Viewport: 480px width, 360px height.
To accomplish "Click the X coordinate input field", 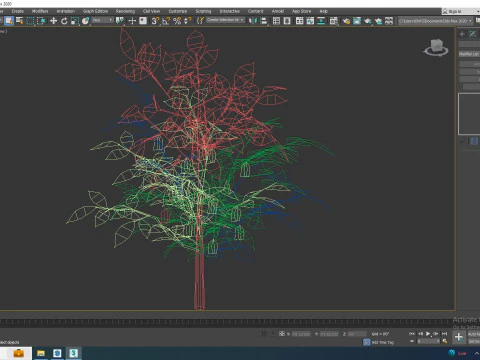I will click(x=301, y=334).
